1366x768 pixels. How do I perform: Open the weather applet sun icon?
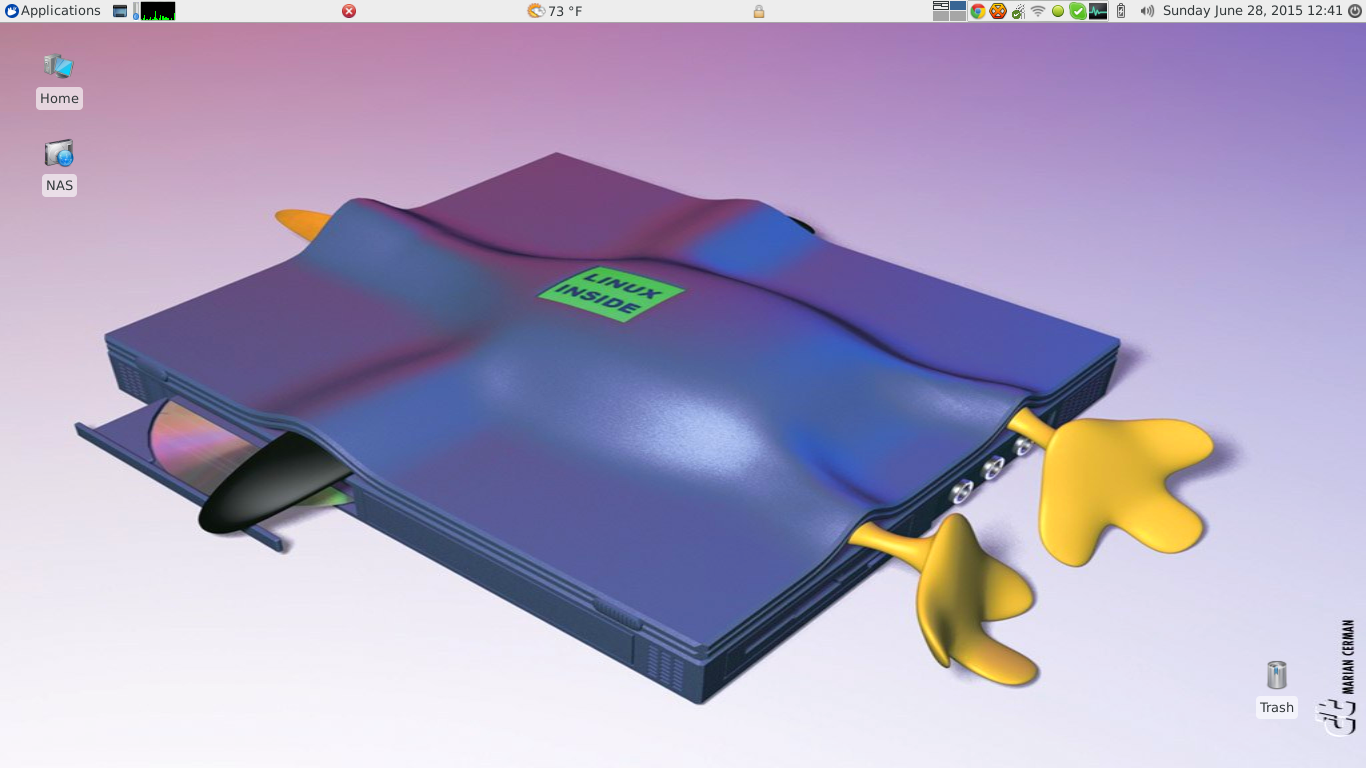536,11
